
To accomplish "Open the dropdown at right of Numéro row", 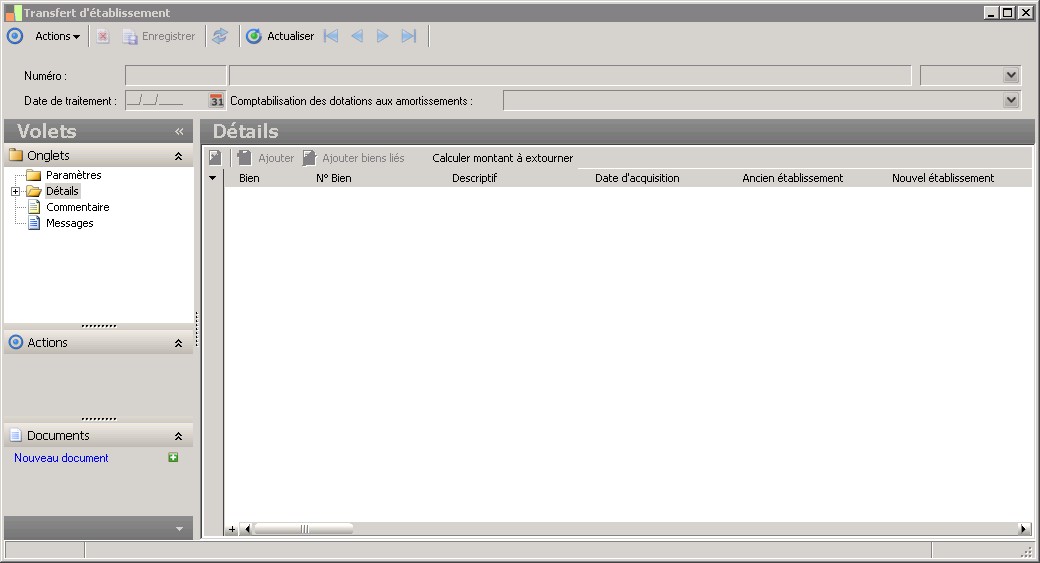I will pos(1011,76).
